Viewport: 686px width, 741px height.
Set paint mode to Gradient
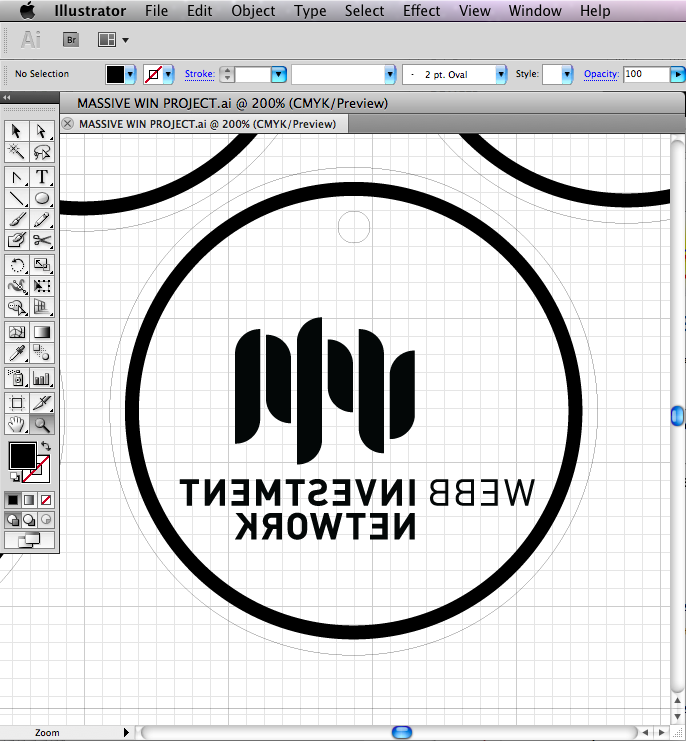pos(29,500)
